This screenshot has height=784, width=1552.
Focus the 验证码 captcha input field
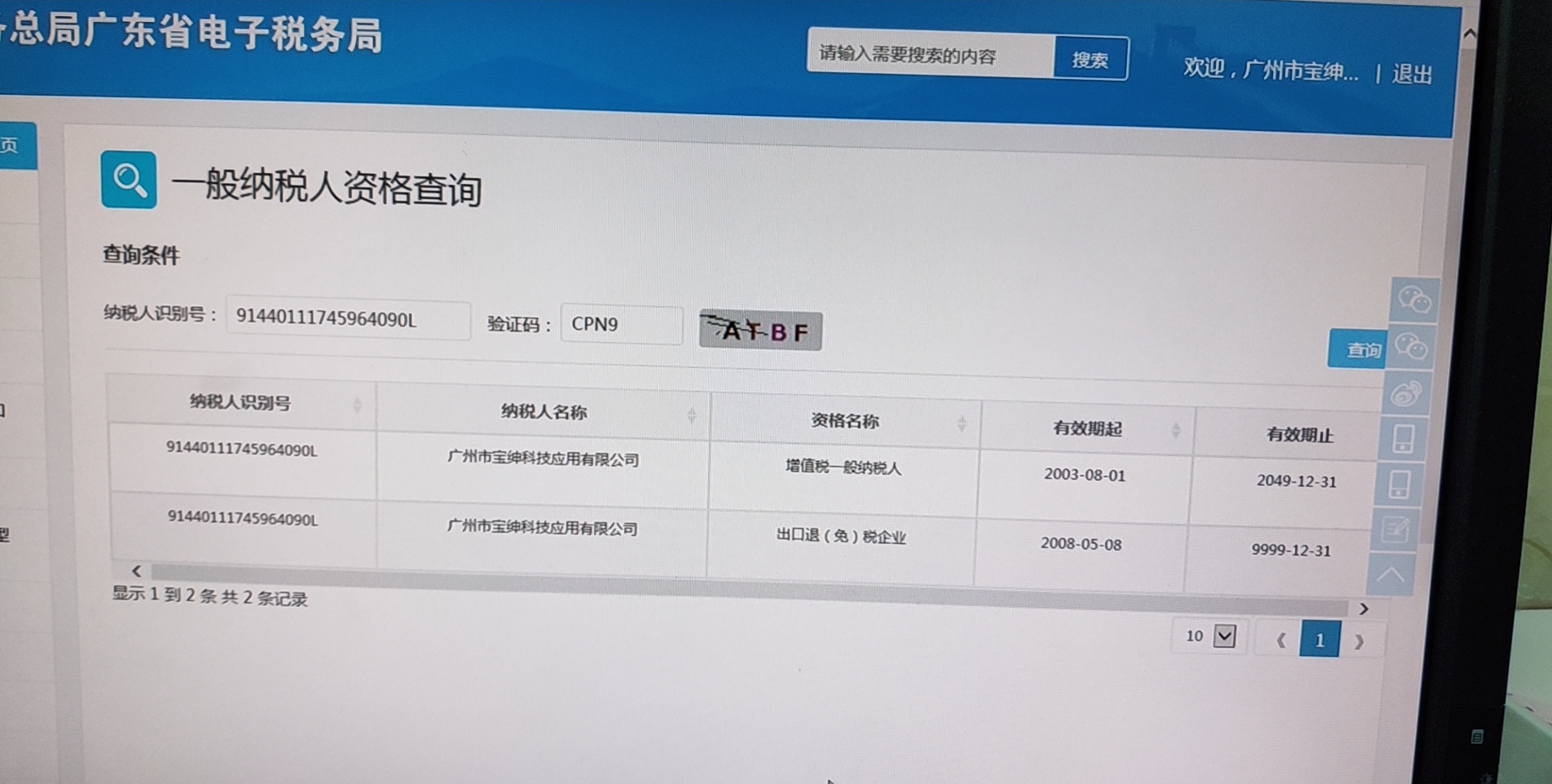tap(621, 325)
